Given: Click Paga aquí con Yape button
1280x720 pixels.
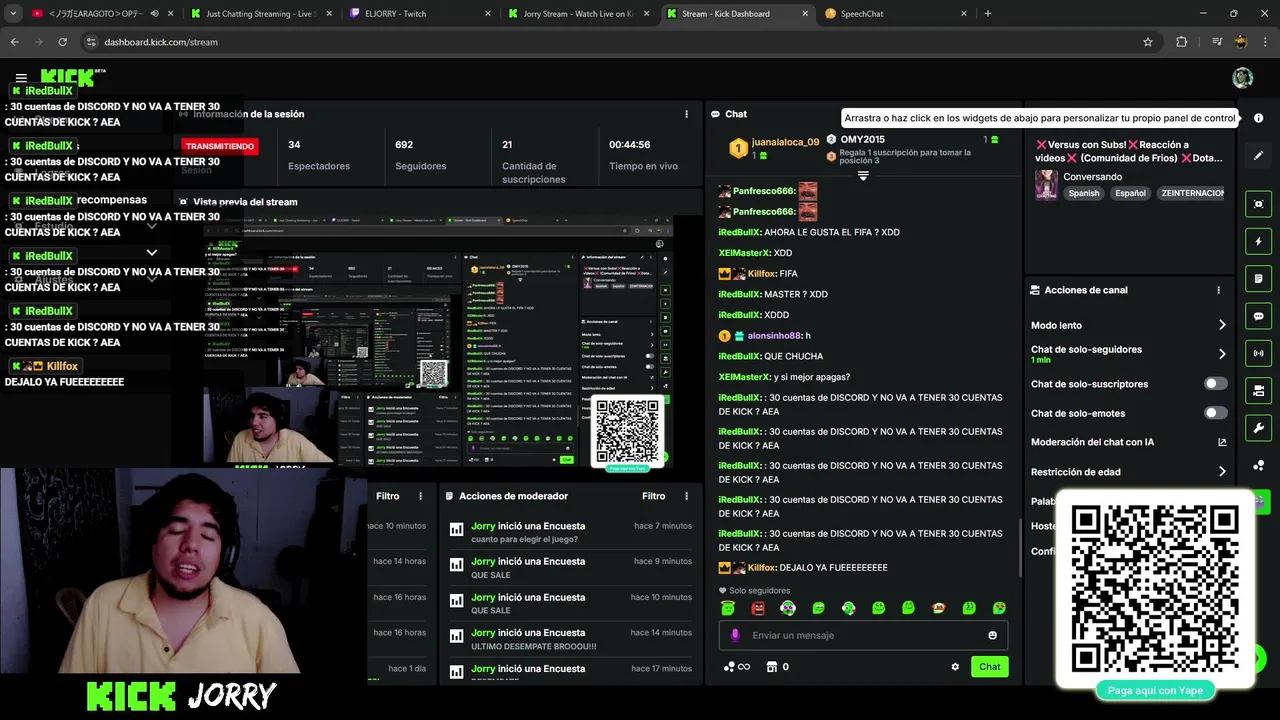Looking at the screenshot, I should 1155,690.
